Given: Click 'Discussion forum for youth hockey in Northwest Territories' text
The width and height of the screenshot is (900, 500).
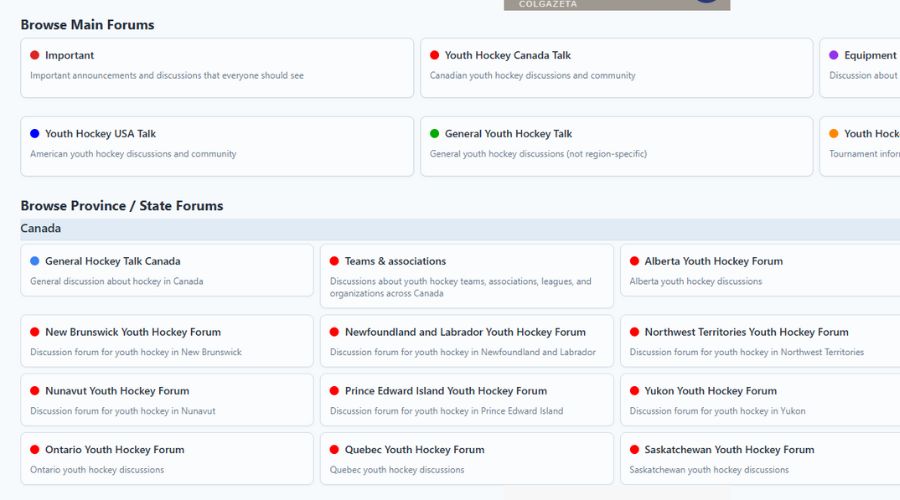Looking at the screenshot, I should point(747,352).
